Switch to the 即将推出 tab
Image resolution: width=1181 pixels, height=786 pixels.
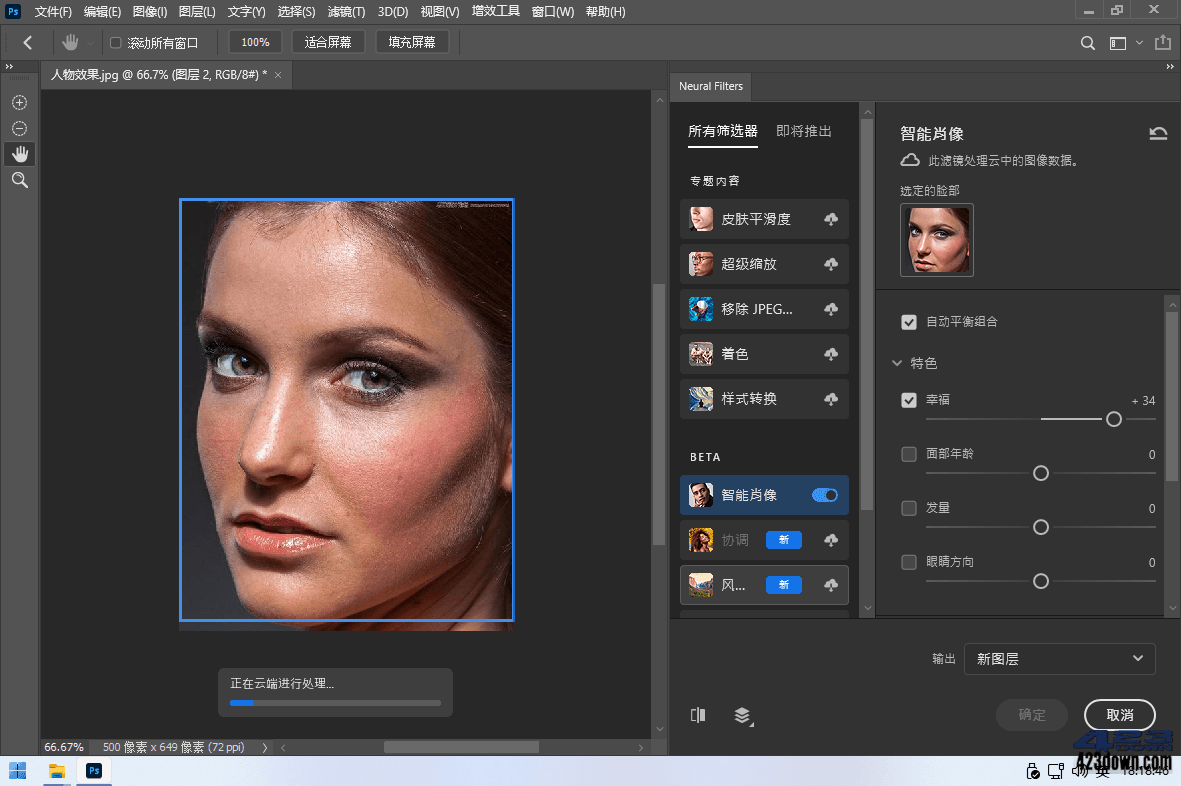pos(804,131)
